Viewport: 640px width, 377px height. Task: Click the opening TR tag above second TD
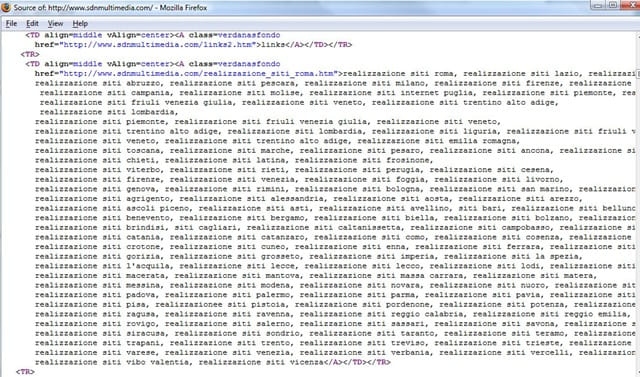[30, 54]
